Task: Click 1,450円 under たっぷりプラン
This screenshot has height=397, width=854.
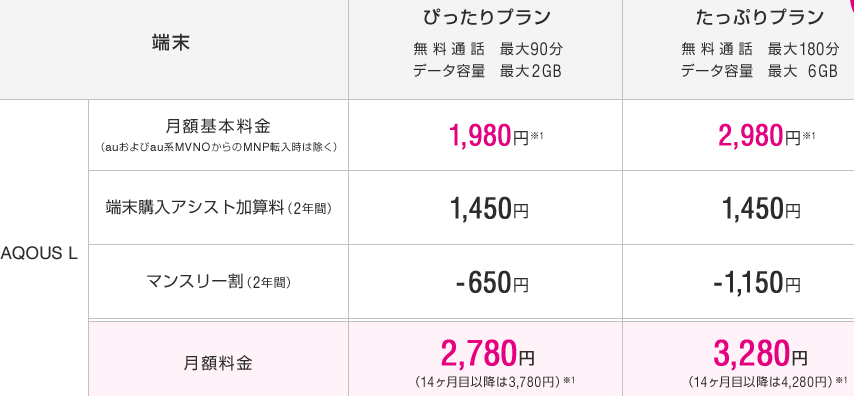Action: [760, 209]
